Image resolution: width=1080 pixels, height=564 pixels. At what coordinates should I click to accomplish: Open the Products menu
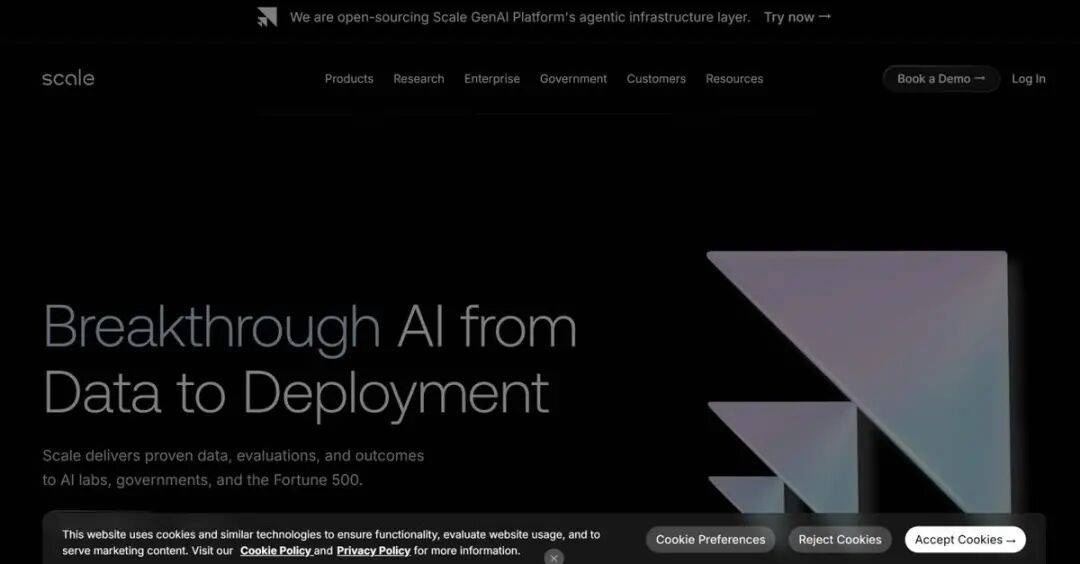tap(349, 79)
